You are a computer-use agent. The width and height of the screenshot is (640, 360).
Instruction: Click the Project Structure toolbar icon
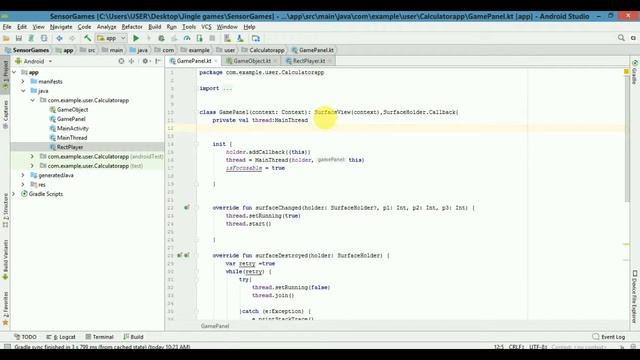pos(256,38)
